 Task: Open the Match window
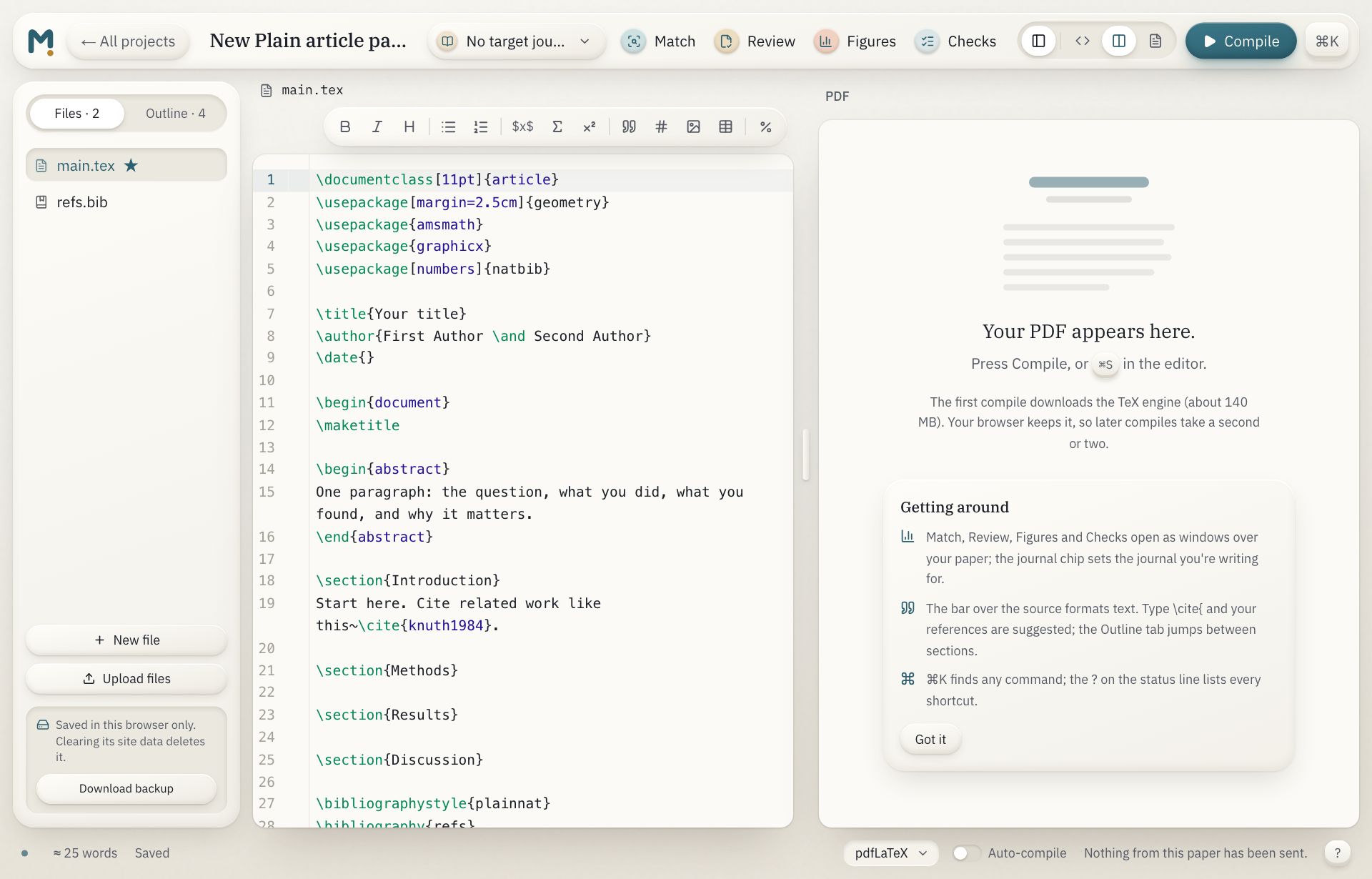[x=658, y=41]
